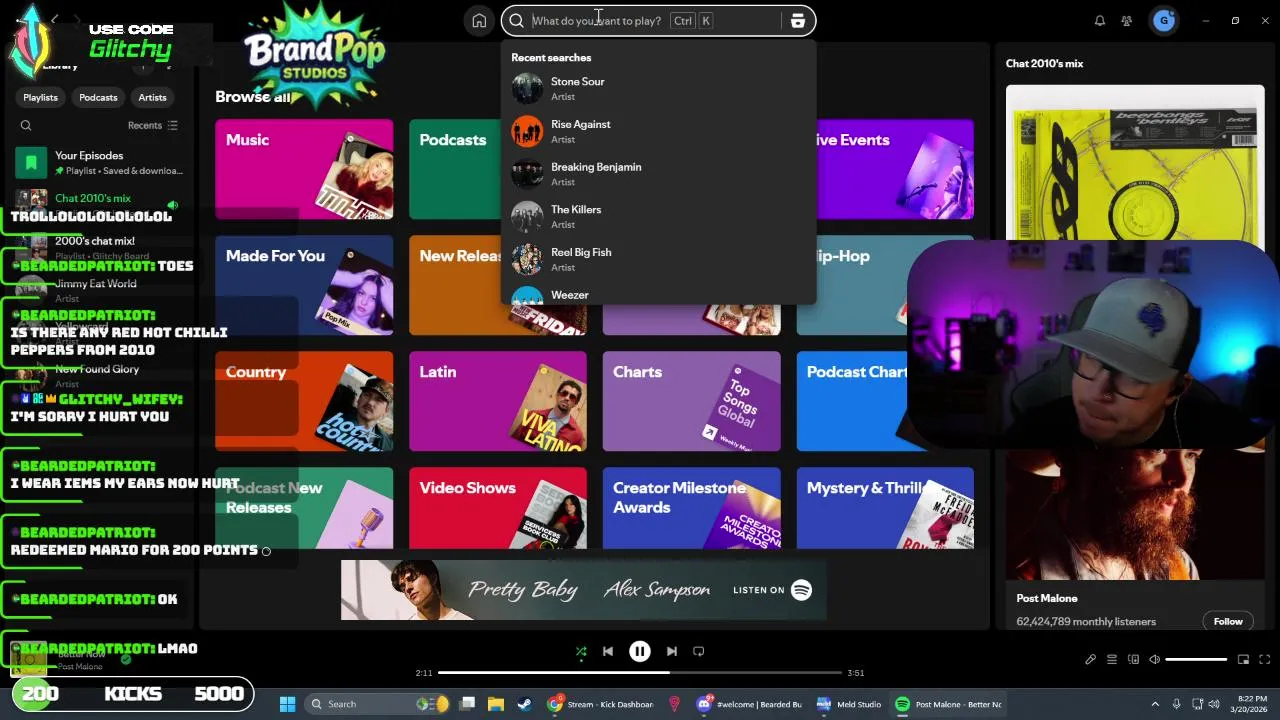Screen dimensions: 1280x720
Task: Switch to Meld Studio in taskbar
Action: click(849, 704)
